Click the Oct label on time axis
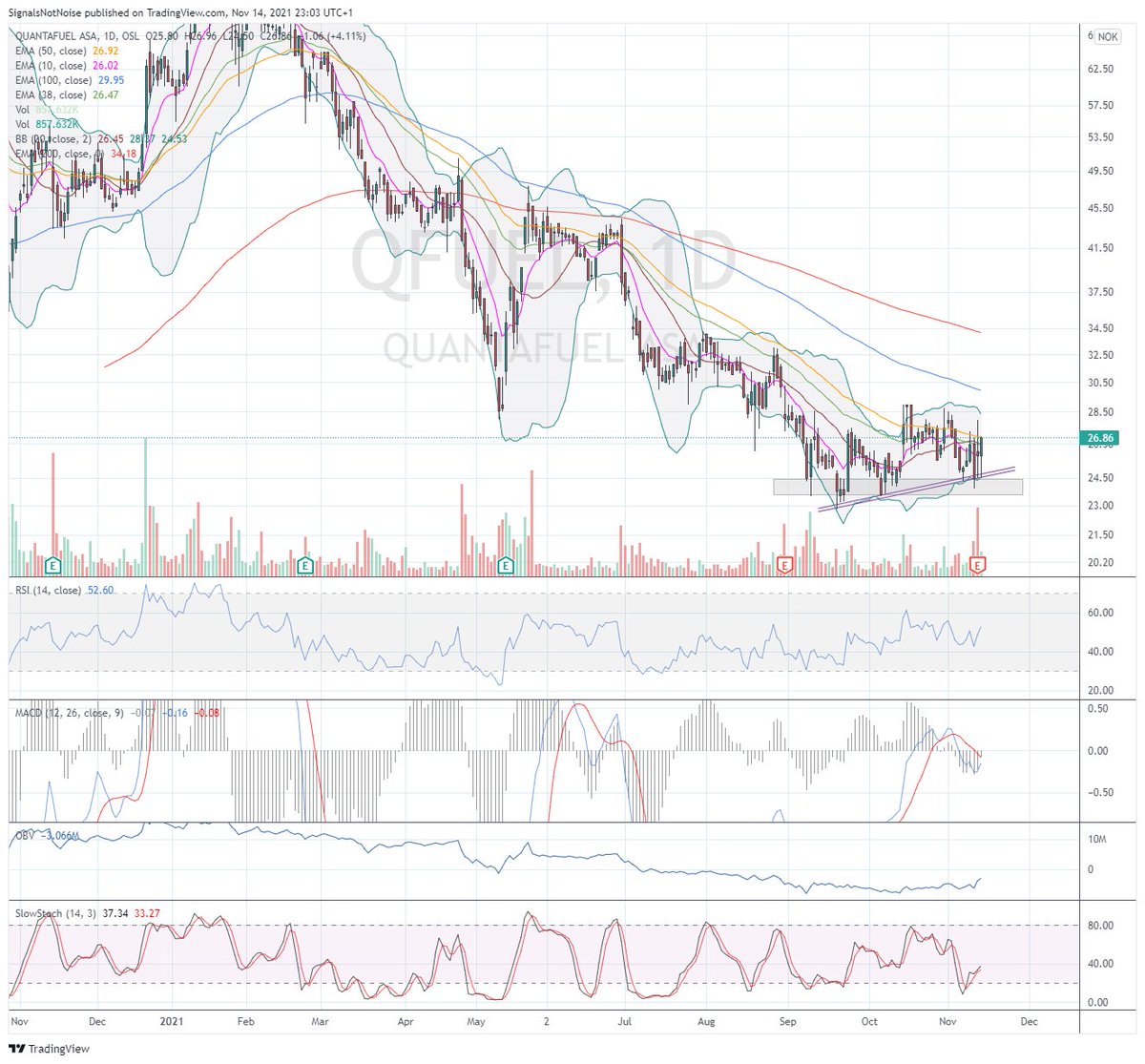The width and height of the screenshot is (1145, 1064). 869,1020
